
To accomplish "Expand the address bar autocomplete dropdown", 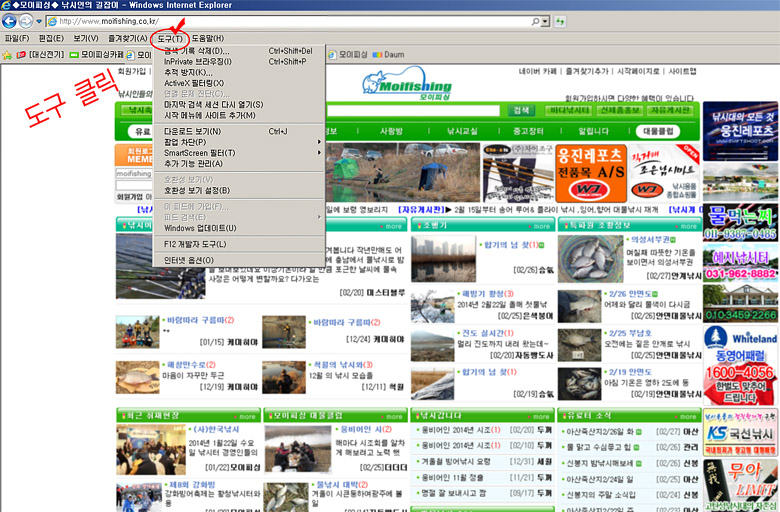I will pos(546,21).
